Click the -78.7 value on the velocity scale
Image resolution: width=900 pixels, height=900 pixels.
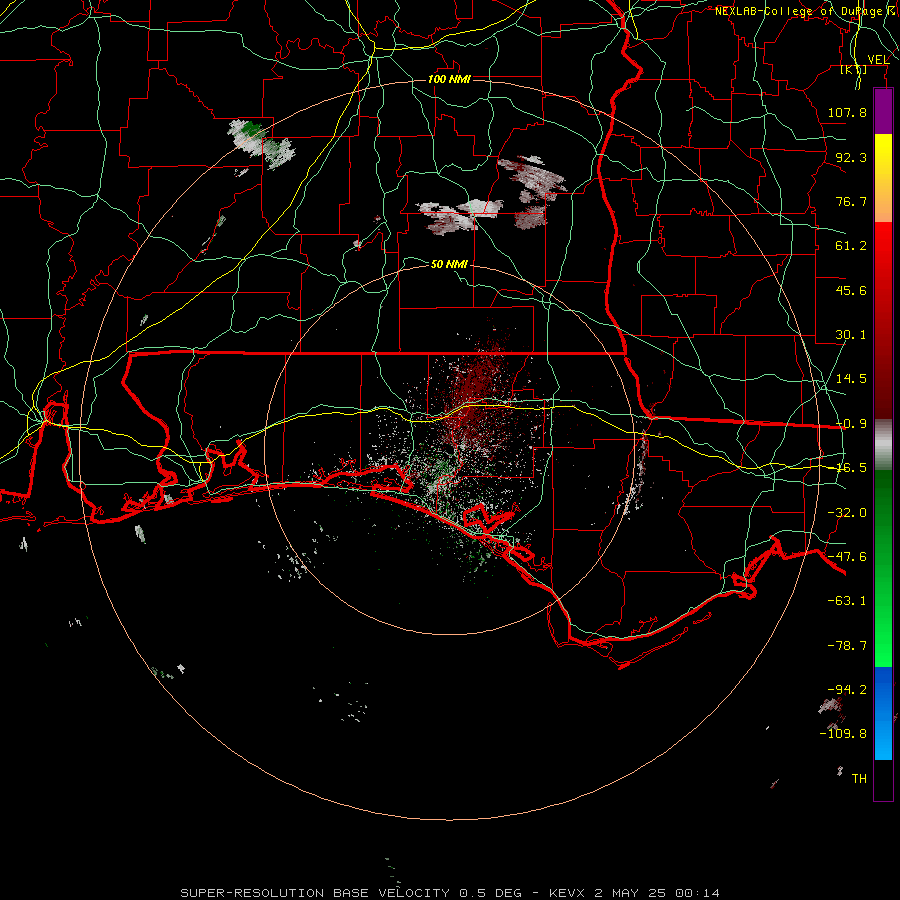tap(847, 646)
